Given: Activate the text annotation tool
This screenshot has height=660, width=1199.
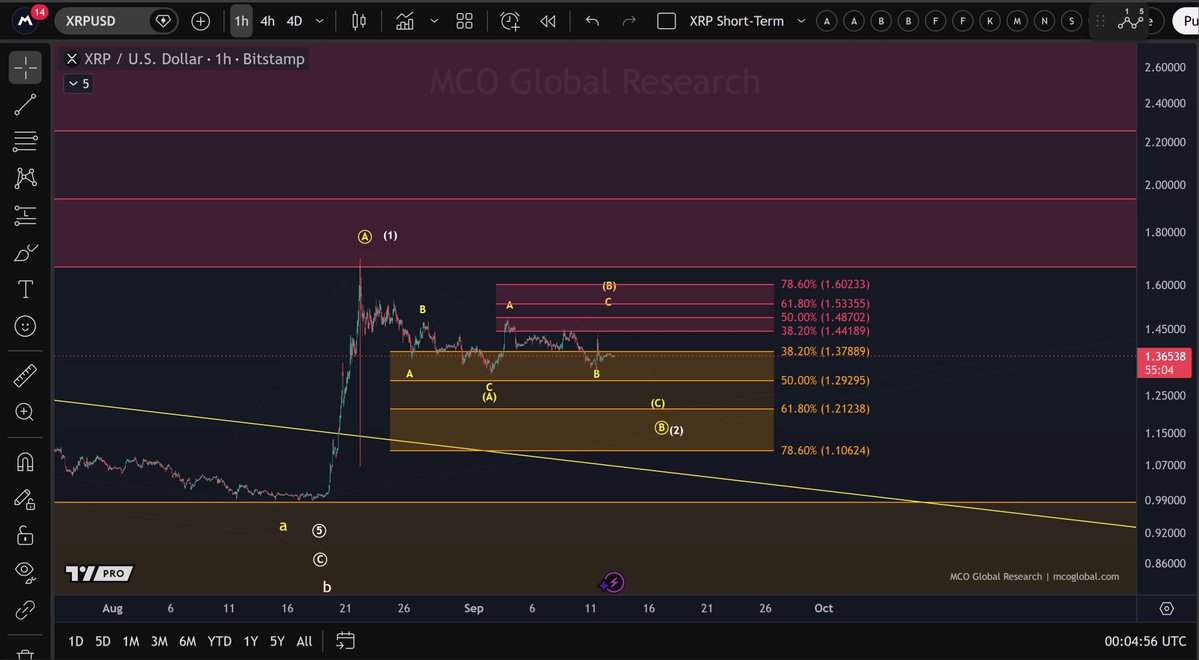Looking at the screenshot, I should pos(25,289).
